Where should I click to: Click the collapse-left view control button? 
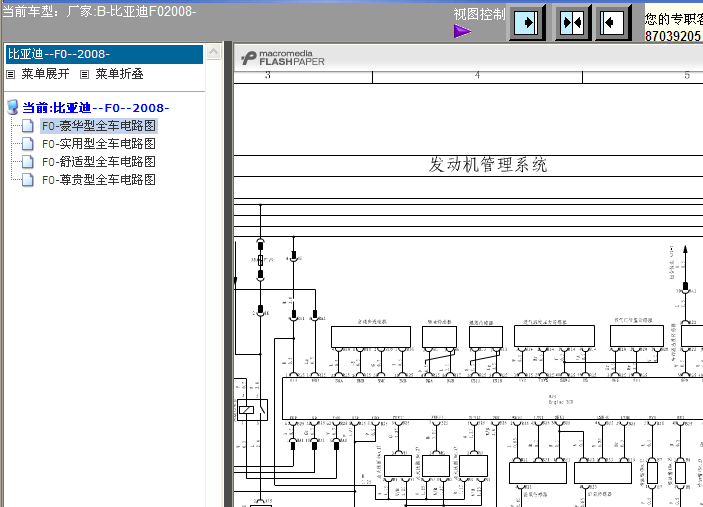(x=612, y=22)
